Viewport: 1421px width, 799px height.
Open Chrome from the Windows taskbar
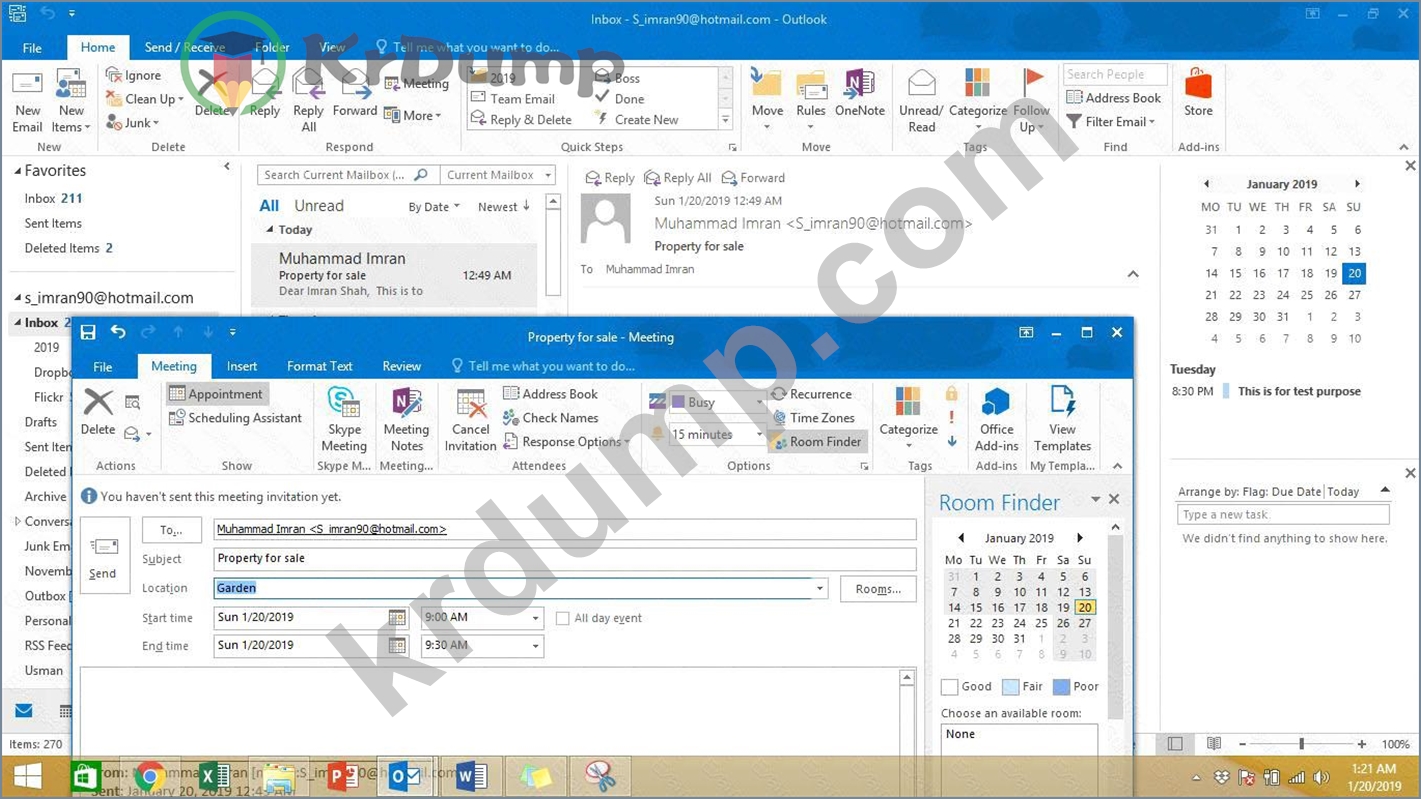click(150, 776)
